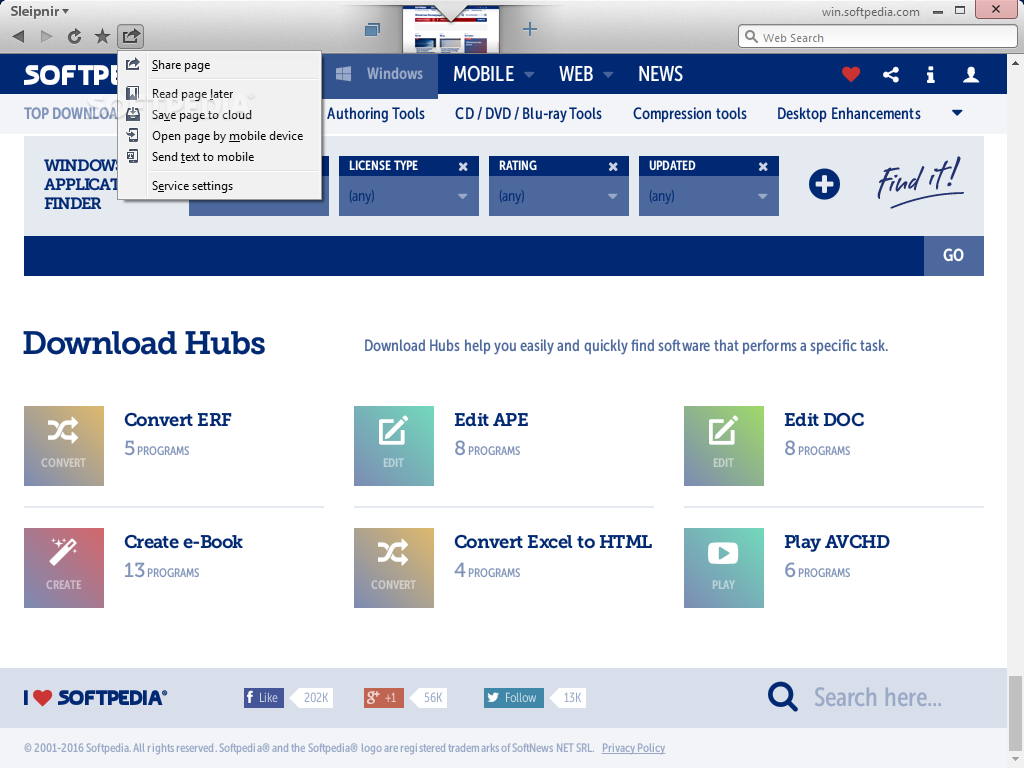Viewport: 1024px width, 768px height.
Task: Open Compression tools category
Action: click(x=690, y=114)
